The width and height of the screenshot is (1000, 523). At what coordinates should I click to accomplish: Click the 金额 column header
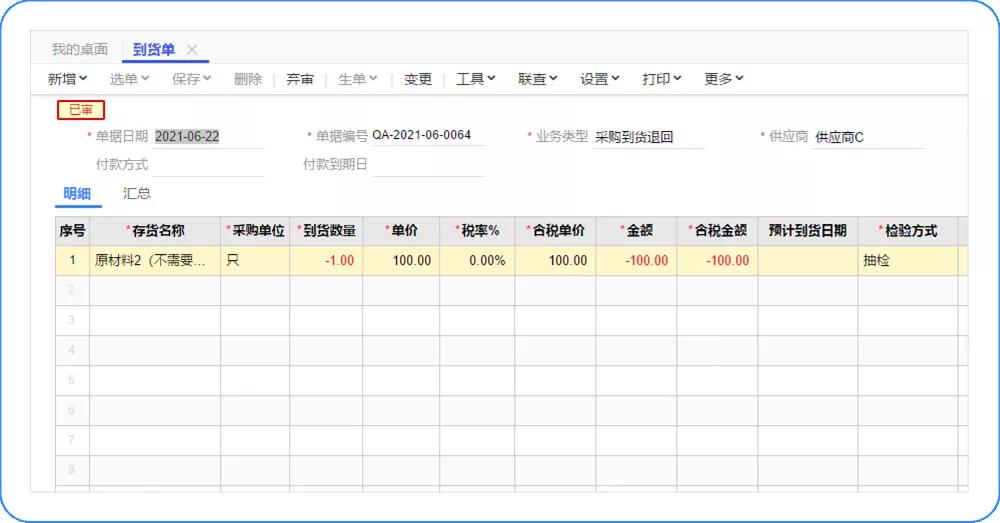click(x=636, y=231)
